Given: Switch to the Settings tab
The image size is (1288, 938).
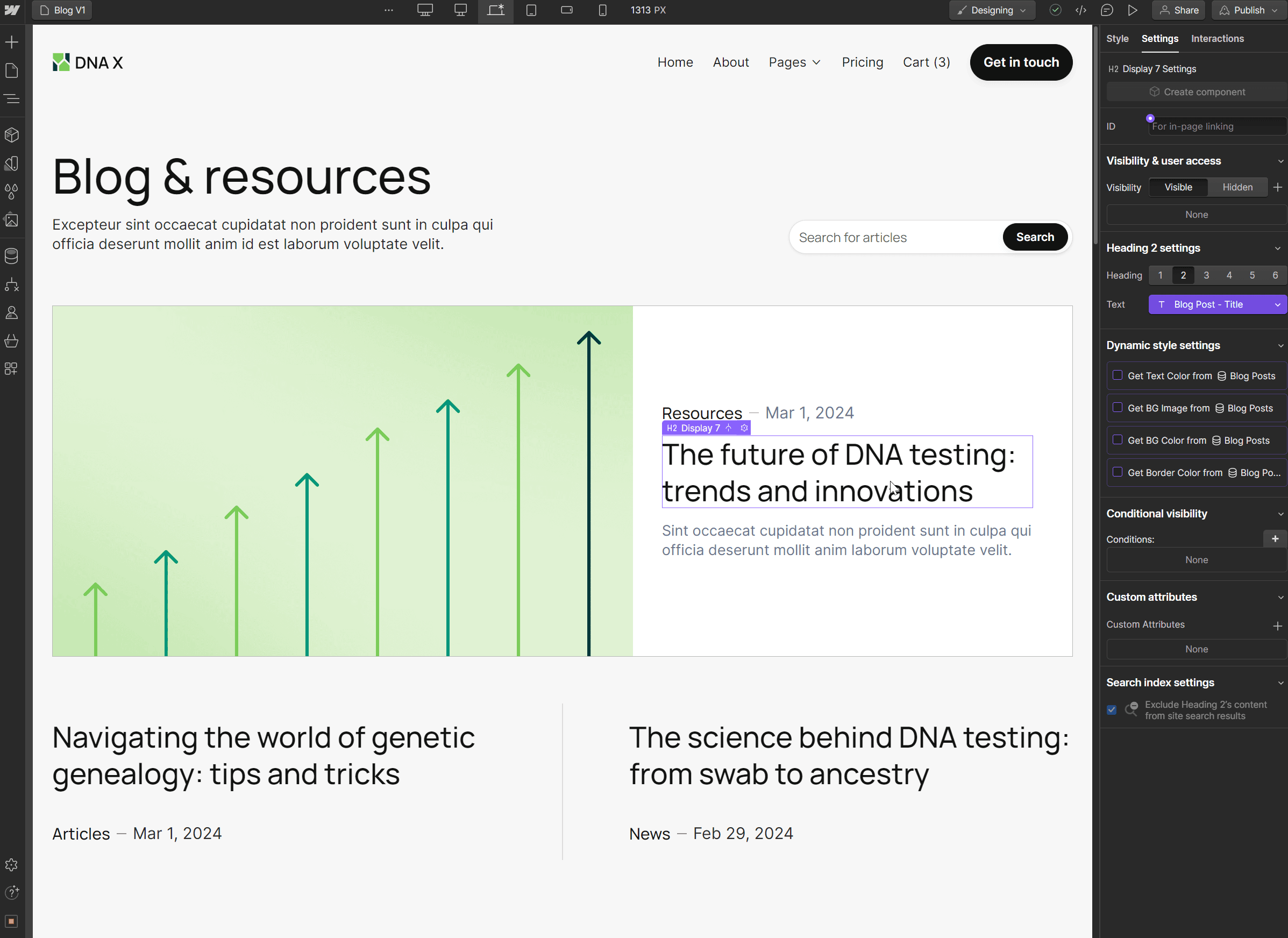Looking at the screenshot, I should [x=1159, y=39].
